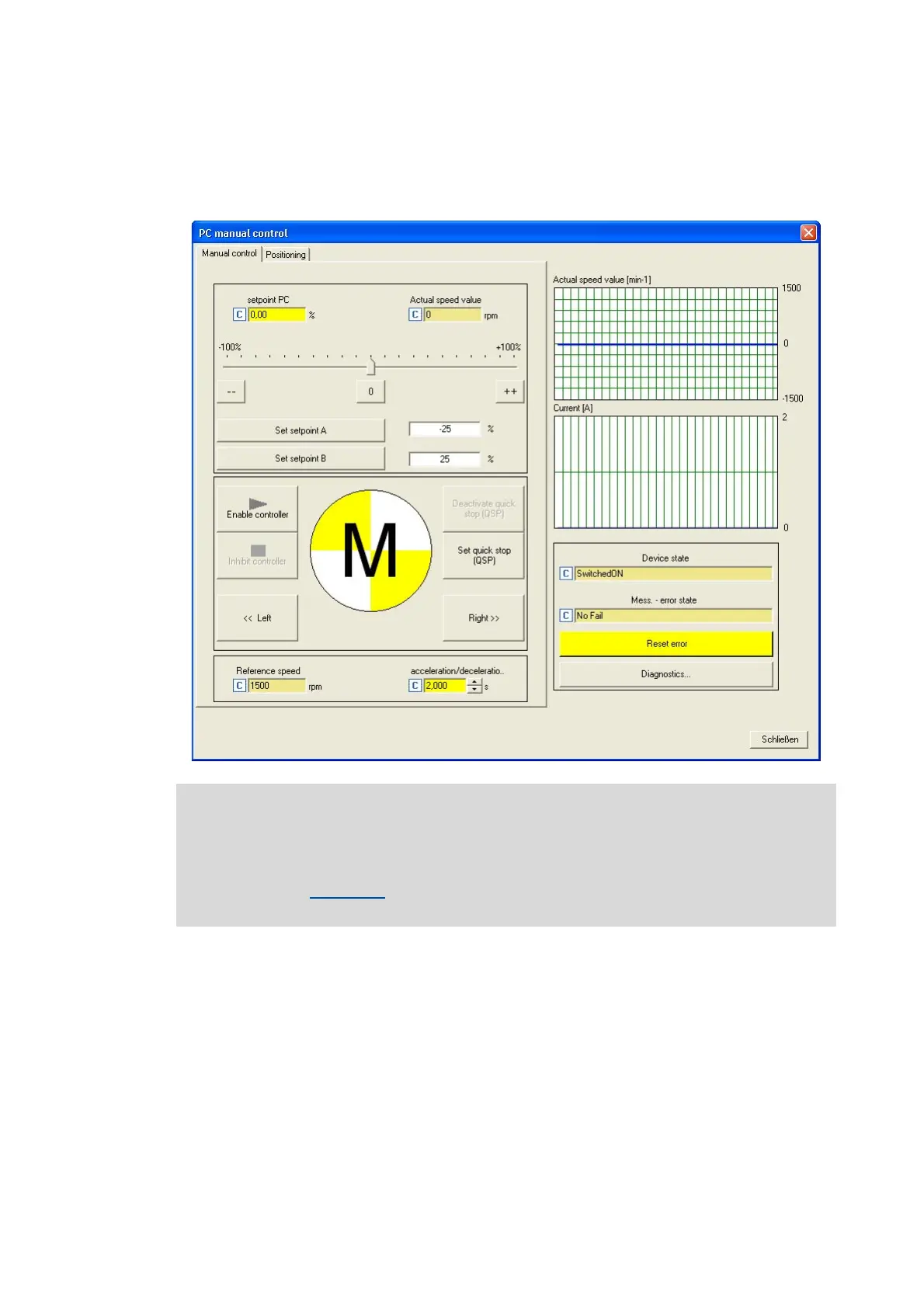Click the << Left button
The image size is (924, 1308).
coord(257,618)
